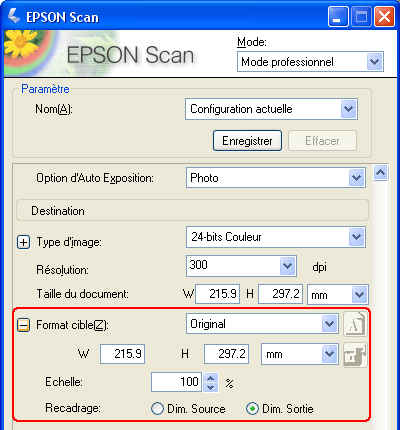Open the Original target format dropdown

point(262,324)
